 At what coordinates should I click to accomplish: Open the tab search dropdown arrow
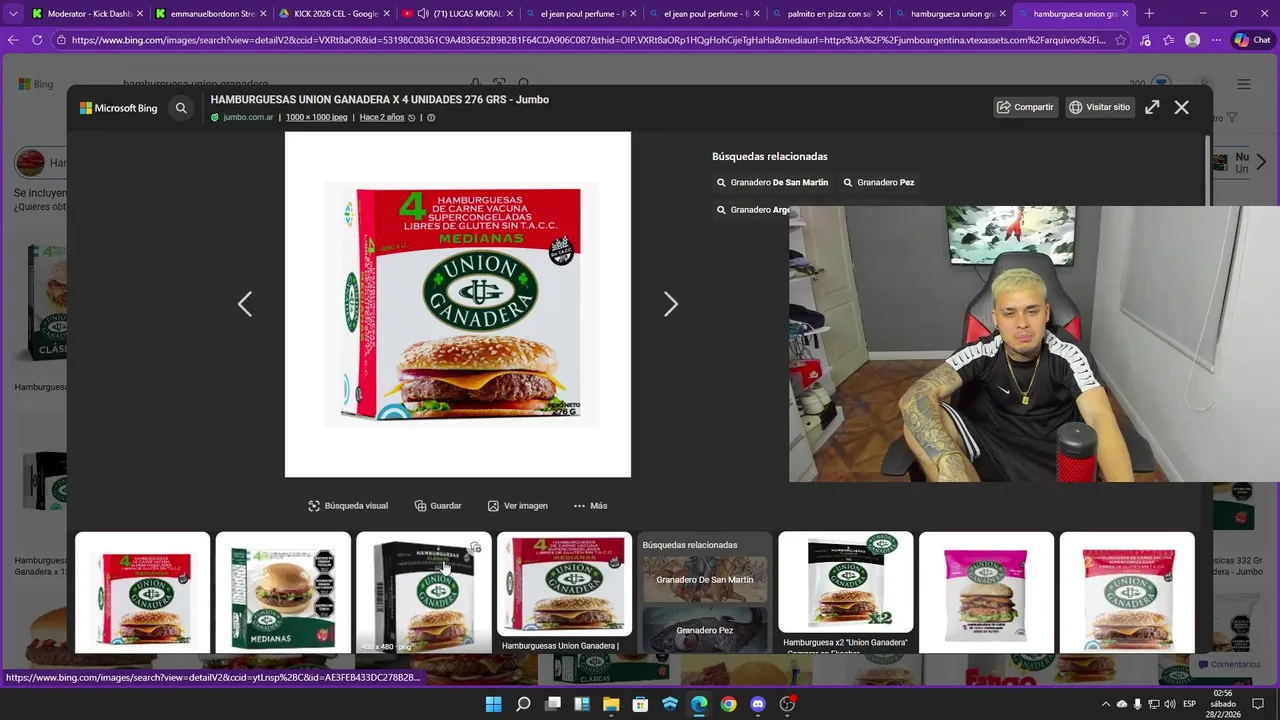click(x=12, y=14)
